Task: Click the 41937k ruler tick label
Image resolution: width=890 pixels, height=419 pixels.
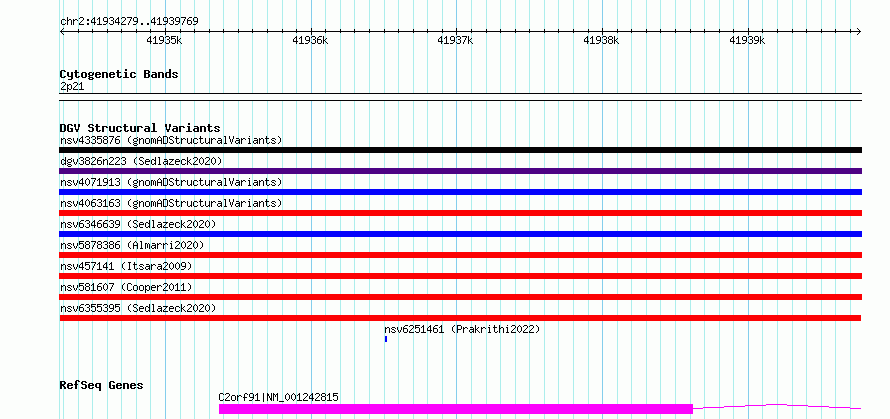Action: pos(455,40)
